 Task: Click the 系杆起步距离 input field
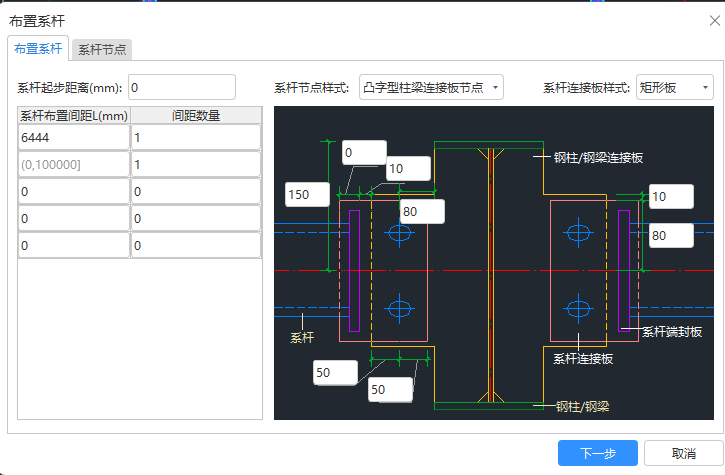click(x=182, y=87)
